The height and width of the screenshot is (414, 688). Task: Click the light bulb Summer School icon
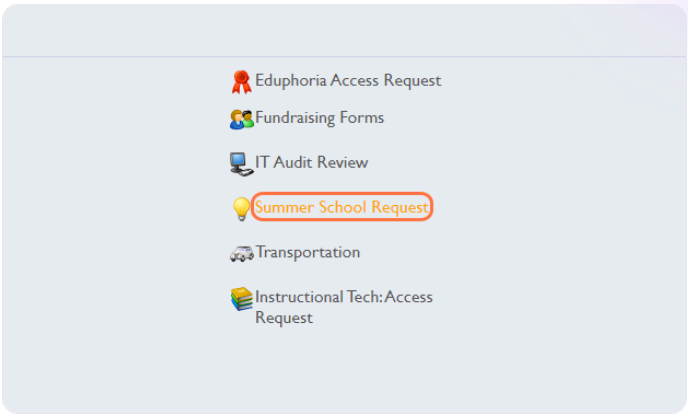coord(241,209)
